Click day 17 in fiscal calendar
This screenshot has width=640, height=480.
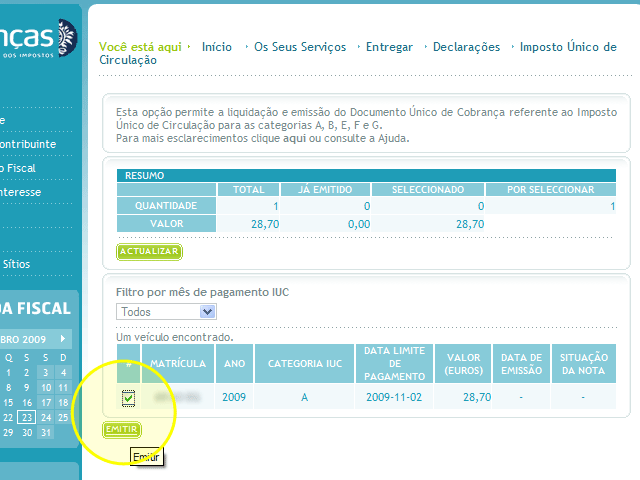46,403
